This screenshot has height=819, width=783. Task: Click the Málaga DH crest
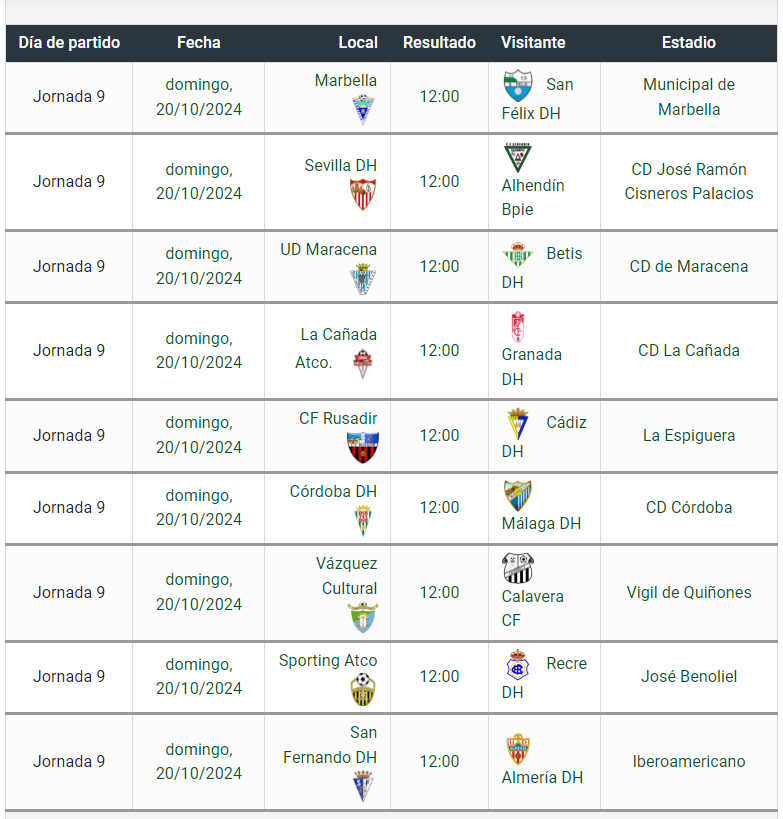point(518,496)
